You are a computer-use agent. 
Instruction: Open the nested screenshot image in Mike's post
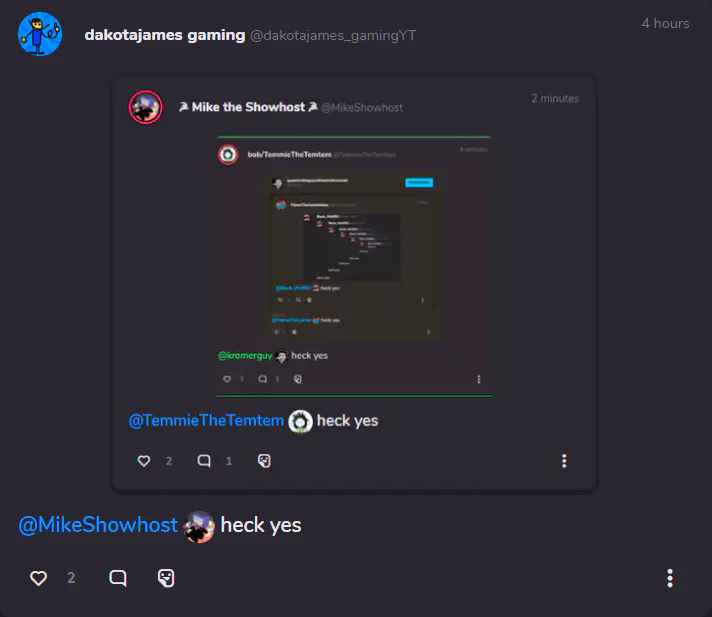click(x=354, y=267)
